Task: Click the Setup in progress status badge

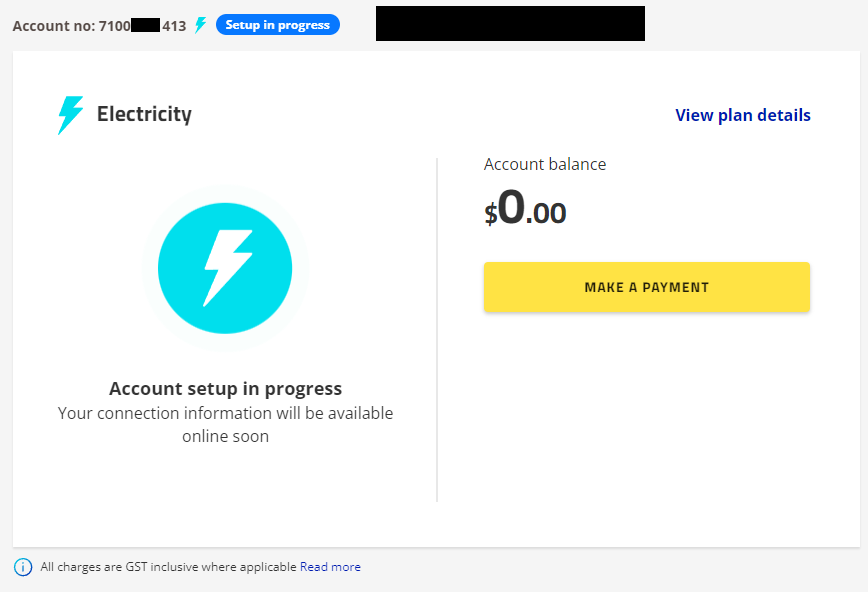Action: (277, 25)
